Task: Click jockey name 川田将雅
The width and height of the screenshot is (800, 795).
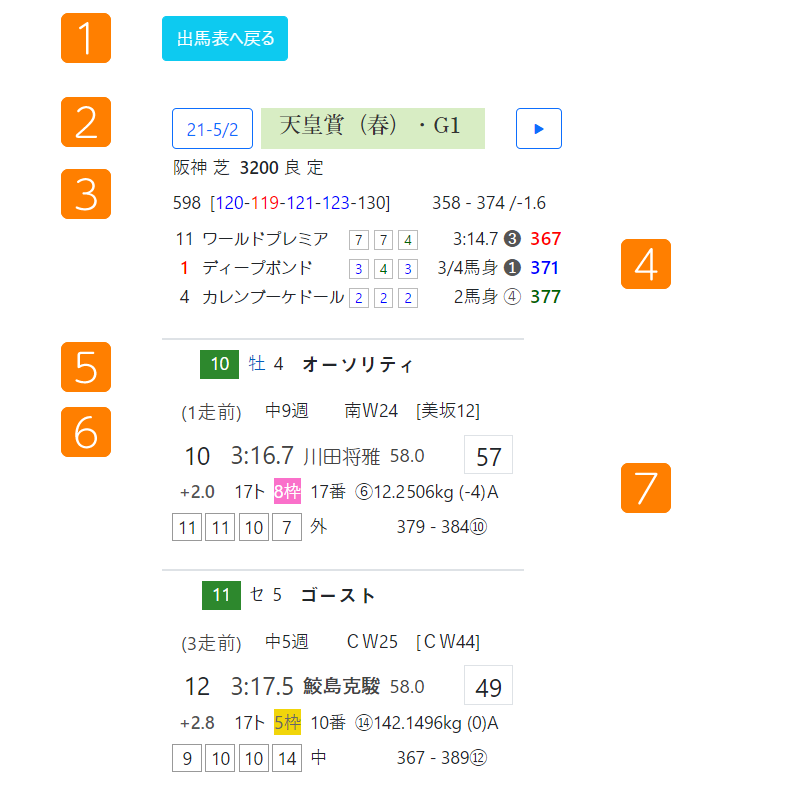Action: (x=342, y=457)
